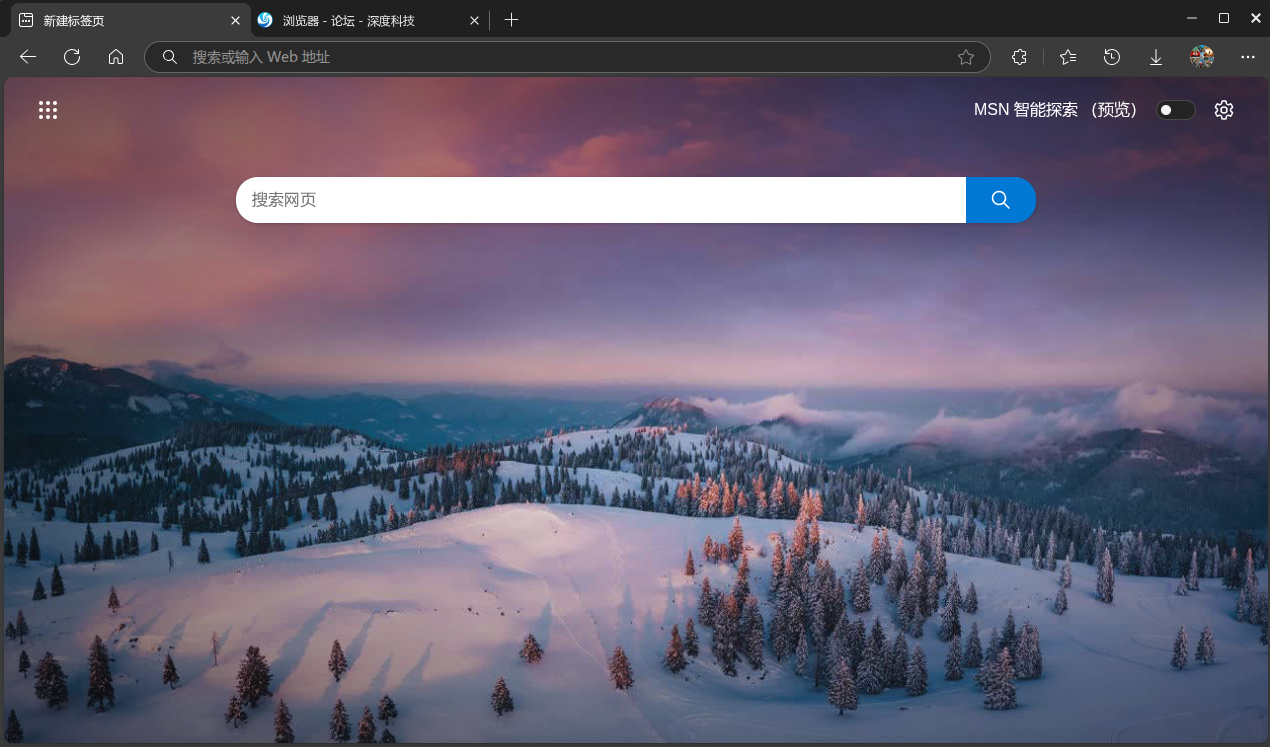This screenshot has height=747, width=1270.
Task: Reload the page with refresh icon
Action: (x=72, y=57)
